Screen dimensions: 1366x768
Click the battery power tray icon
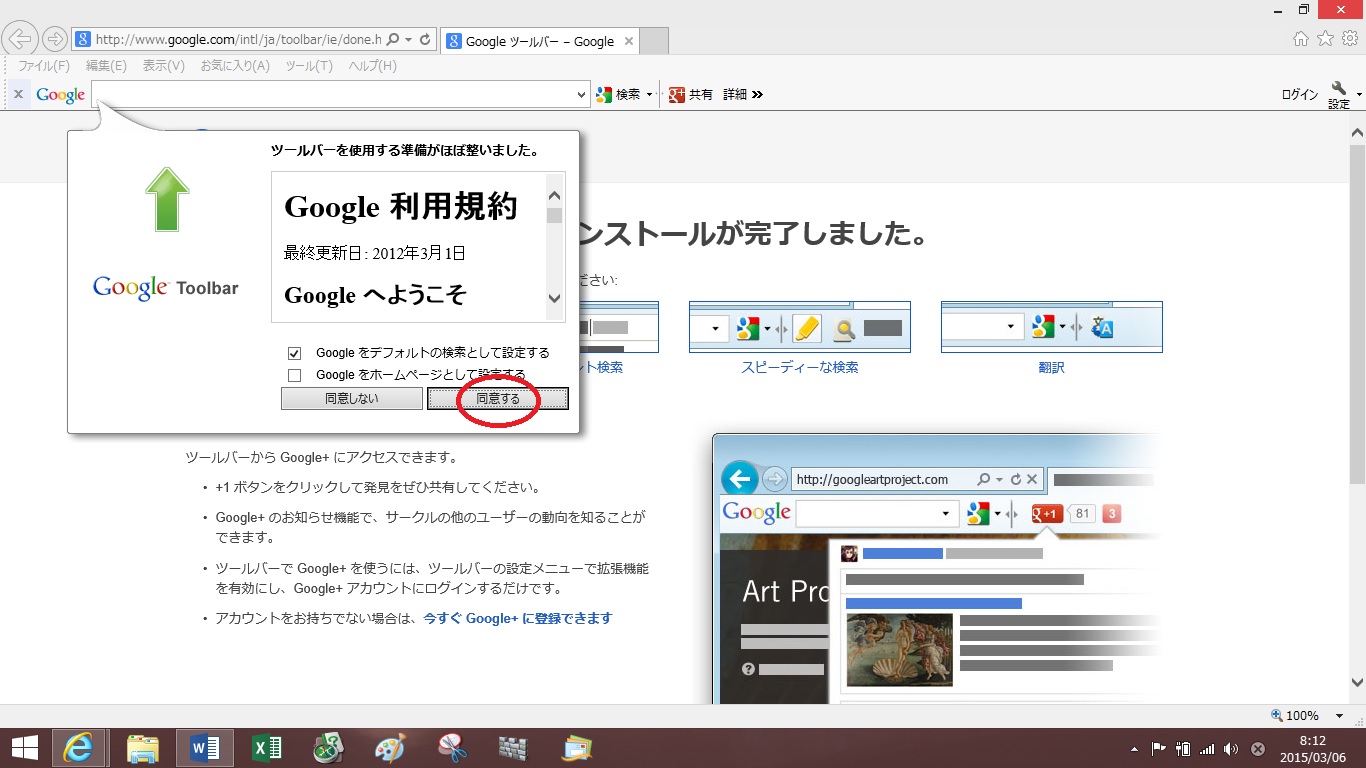(1183, 748)
